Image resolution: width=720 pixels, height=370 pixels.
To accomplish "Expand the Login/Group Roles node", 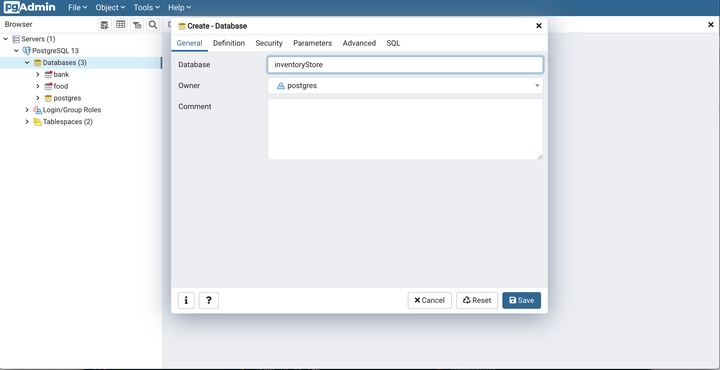I will 27,110.
